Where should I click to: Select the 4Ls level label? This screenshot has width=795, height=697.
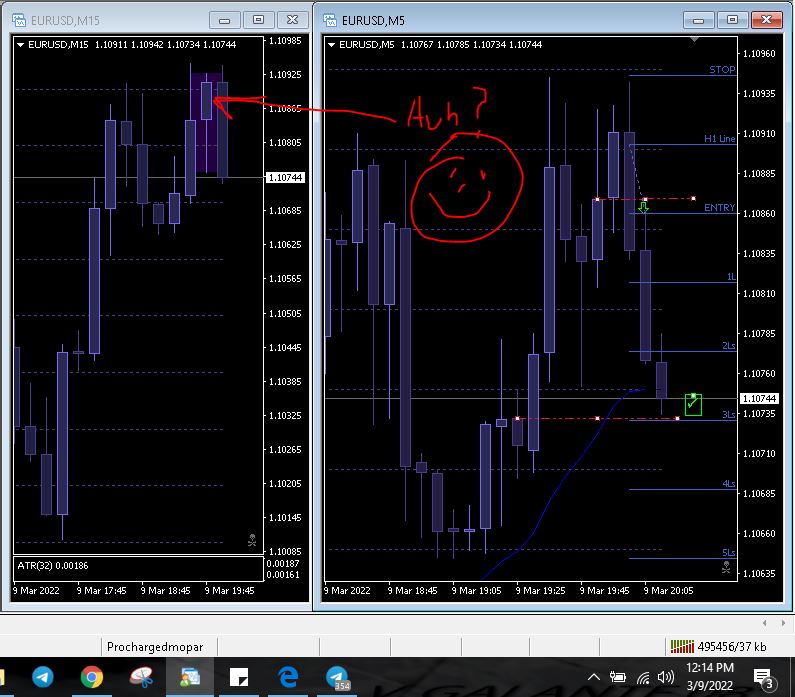tap(729, 483)
